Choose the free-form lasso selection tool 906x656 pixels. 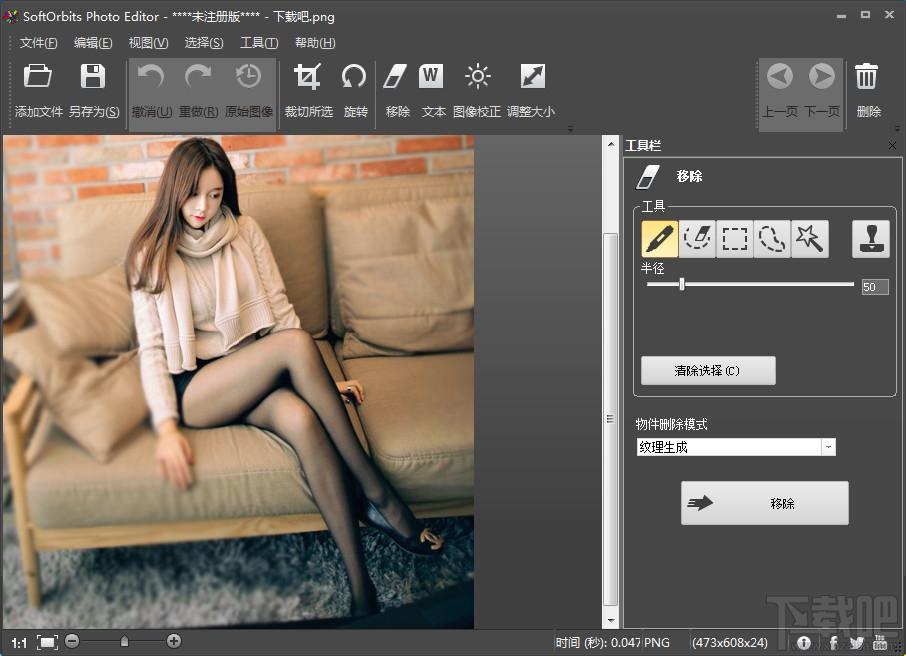pyautogui.click(x=772, y=239)
